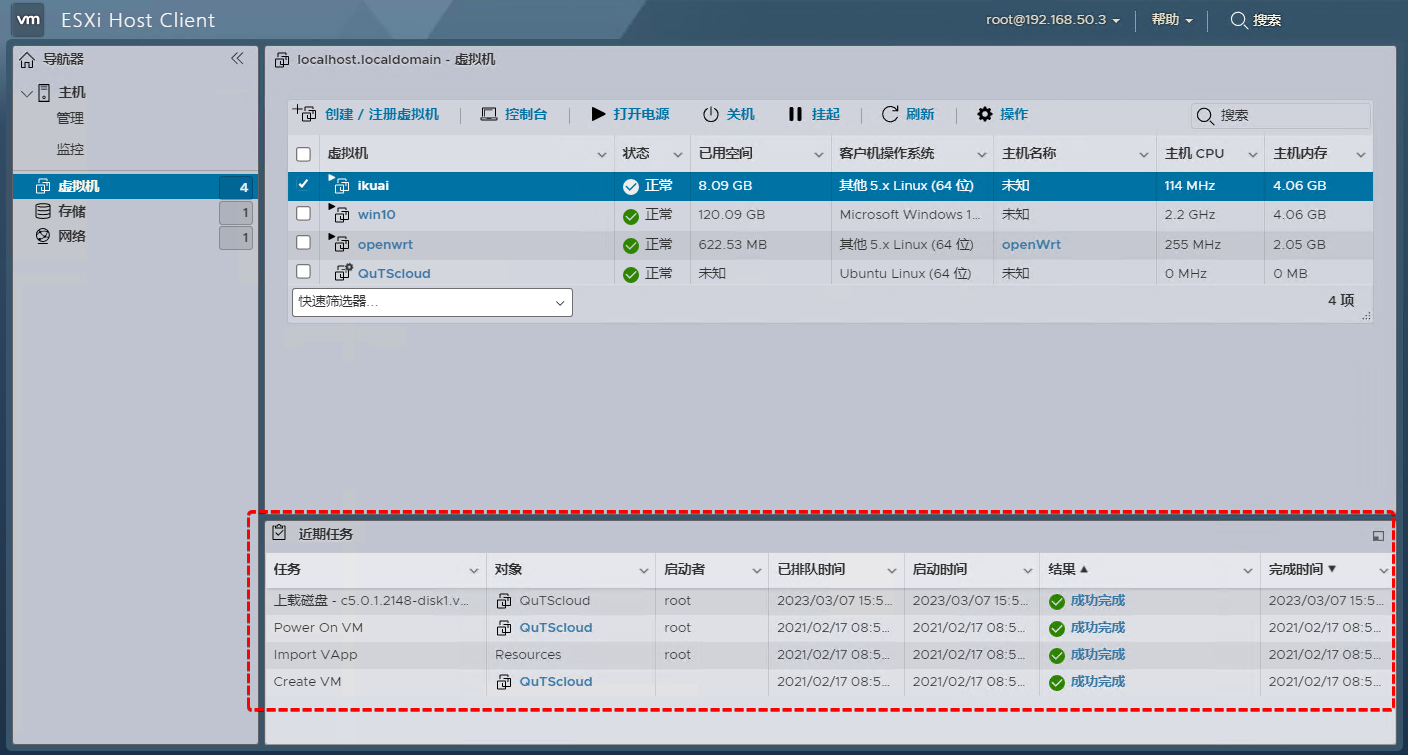Click 成功完成 link for Create VM task
The image size is (1408, 755).
click(1098, 682)
